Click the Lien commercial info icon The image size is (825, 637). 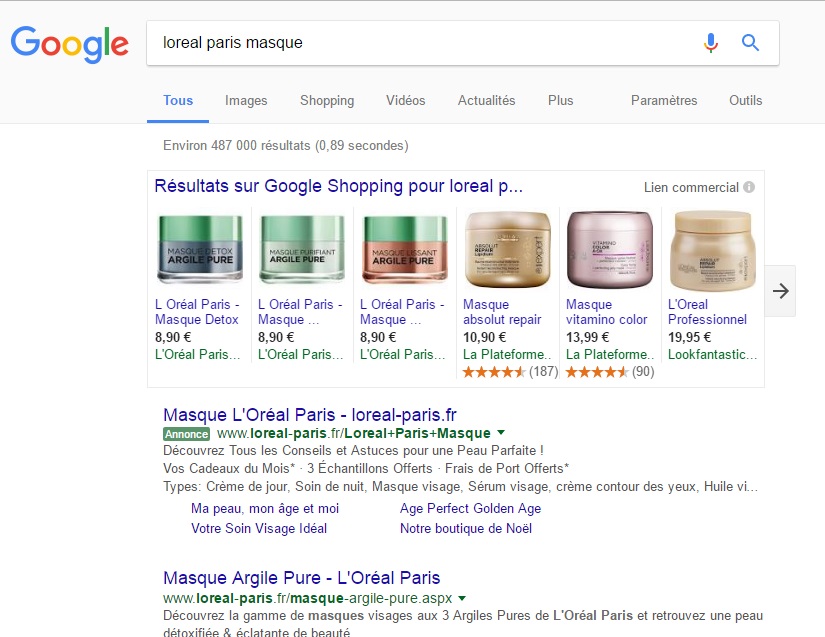tap(749, 187)
